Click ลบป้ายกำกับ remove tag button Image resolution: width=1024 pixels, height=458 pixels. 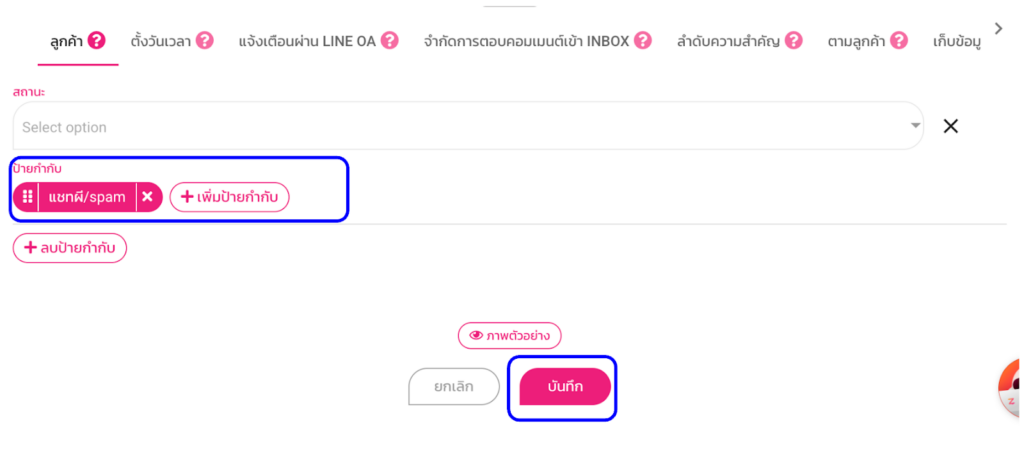[70, 247]
